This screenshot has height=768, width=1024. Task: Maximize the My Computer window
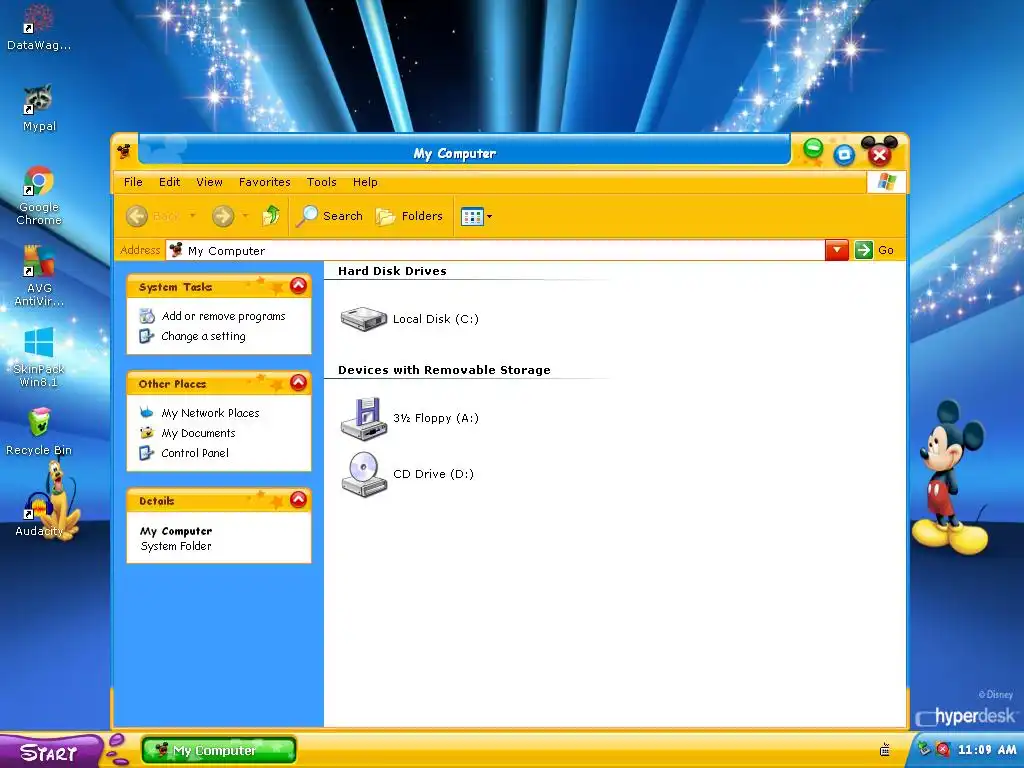844,155
